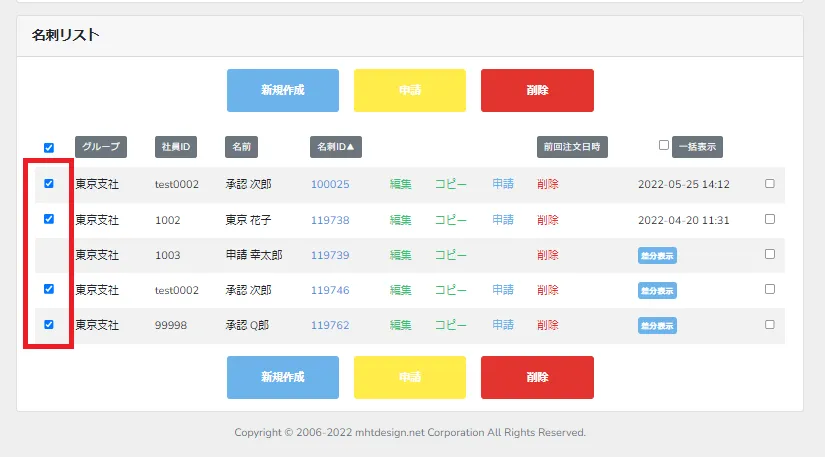Click the top red 削除 button
Screen dimensions: 825x457
coord(537,90)
